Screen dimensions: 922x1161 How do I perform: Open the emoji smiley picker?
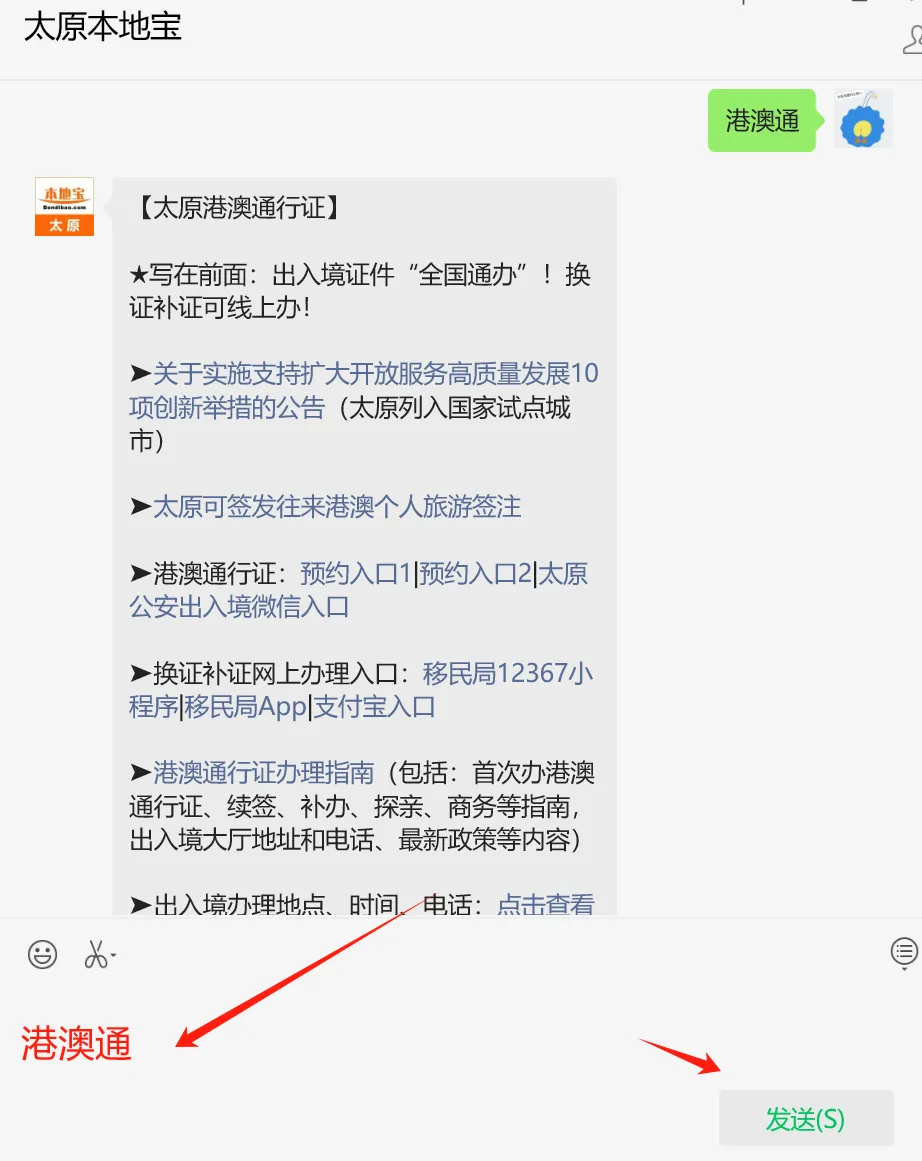coord(42,954)
